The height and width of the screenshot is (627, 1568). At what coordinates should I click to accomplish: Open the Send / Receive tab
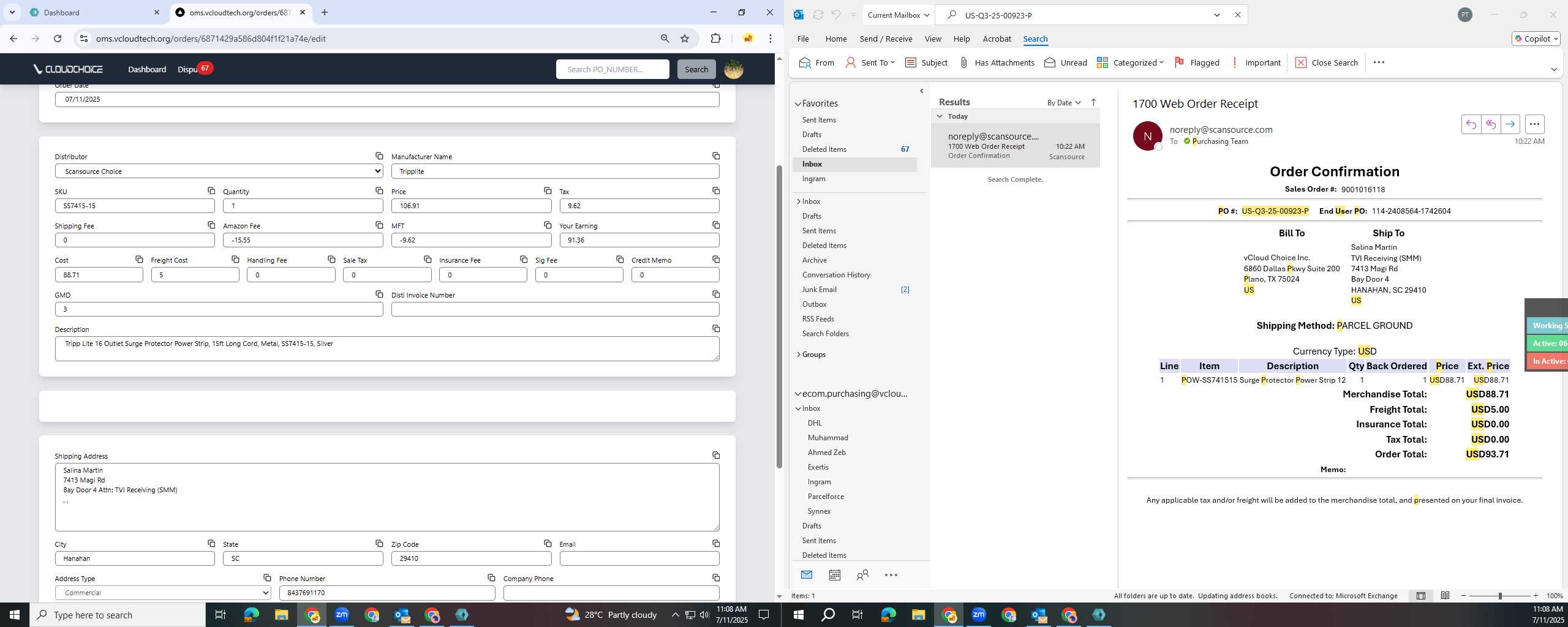coord(886,39)
